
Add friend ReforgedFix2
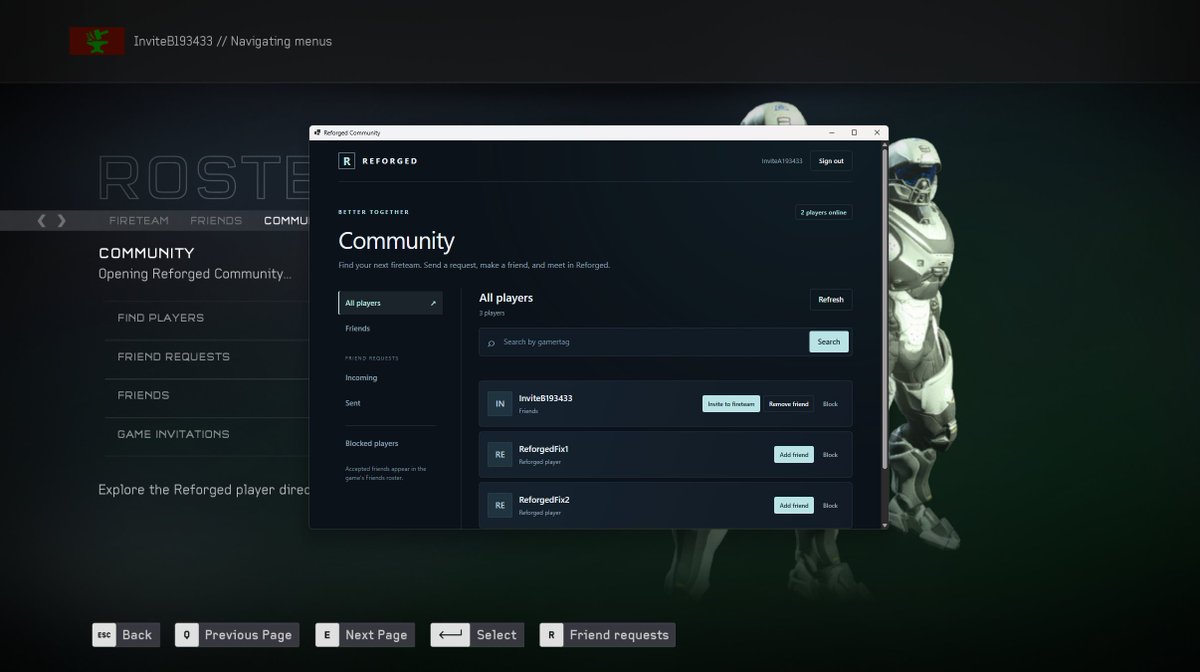tap(794, 506)
